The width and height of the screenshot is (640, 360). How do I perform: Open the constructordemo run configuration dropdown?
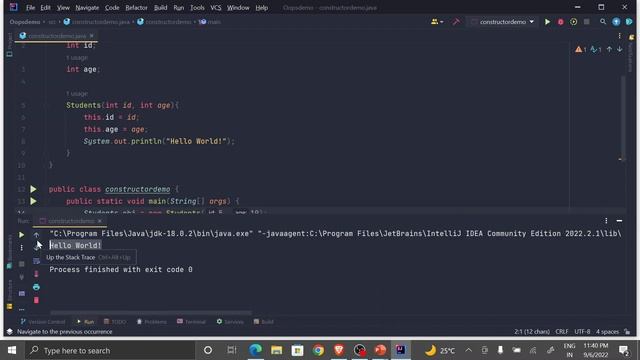click(x=502, y=22)
